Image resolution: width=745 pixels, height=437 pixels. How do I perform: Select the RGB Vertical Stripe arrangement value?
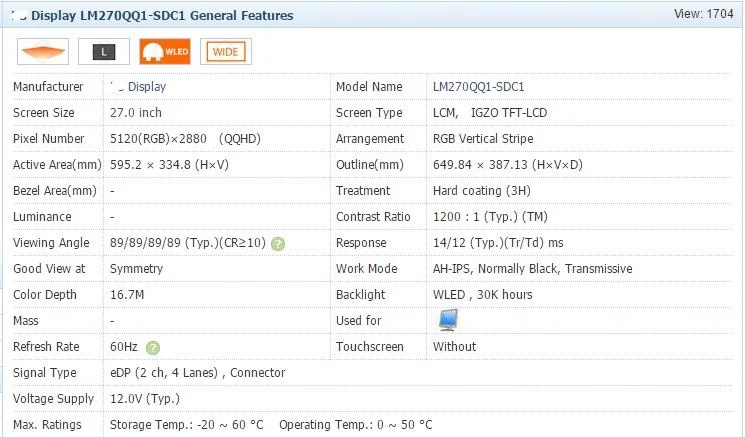483,139
